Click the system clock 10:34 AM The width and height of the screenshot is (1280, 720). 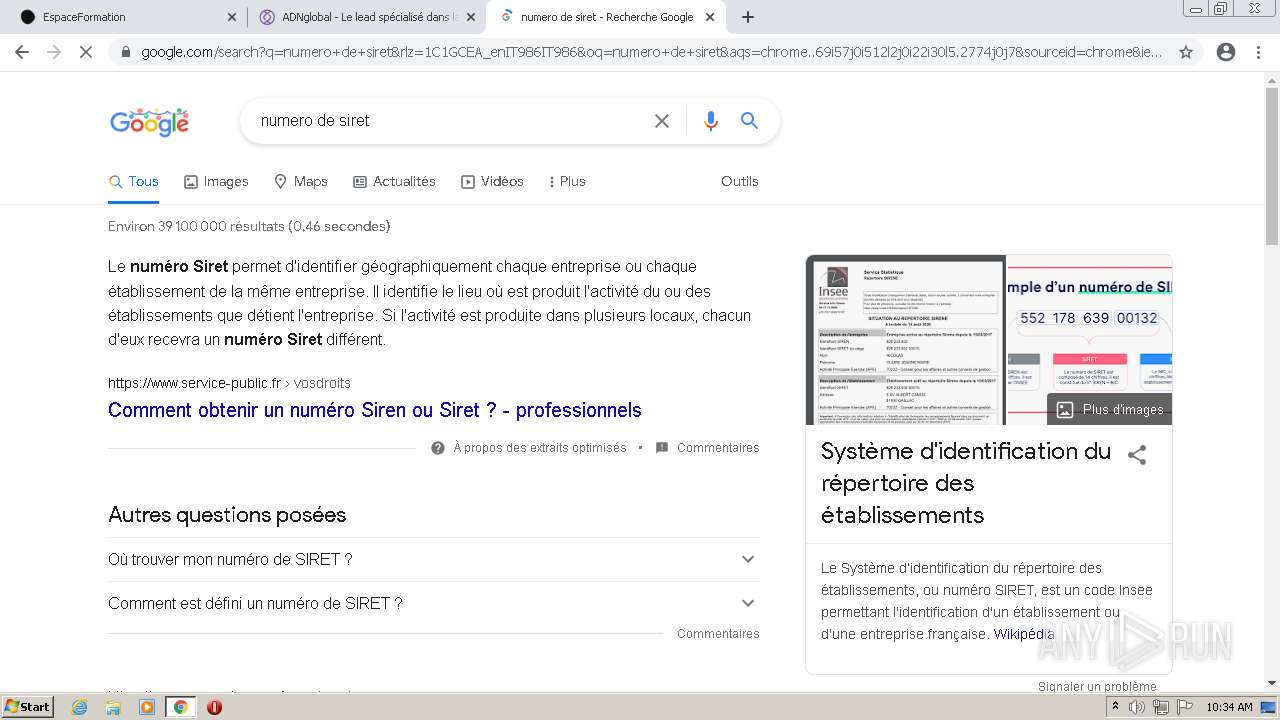(1229, 707)
